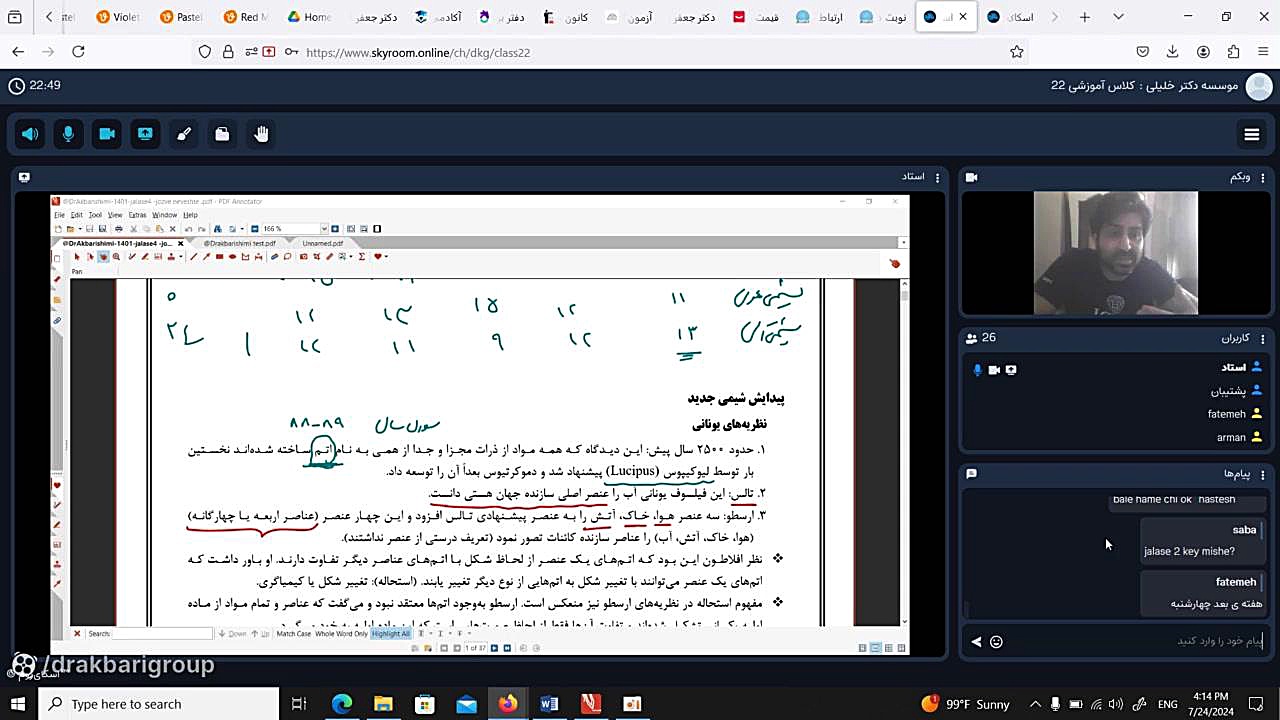The height and width of the screenshot is (720, 1280).
Task: Open View menu in PDF Annotator
Action: [x=115, y=215]
